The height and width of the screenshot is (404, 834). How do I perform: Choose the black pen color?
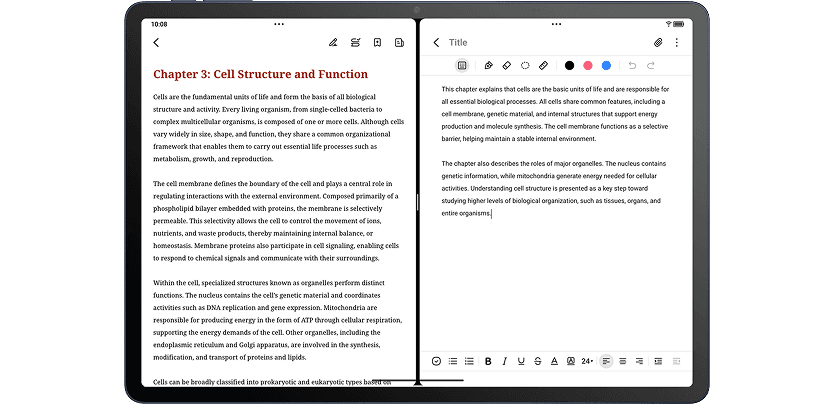click(x=570, y=65)
